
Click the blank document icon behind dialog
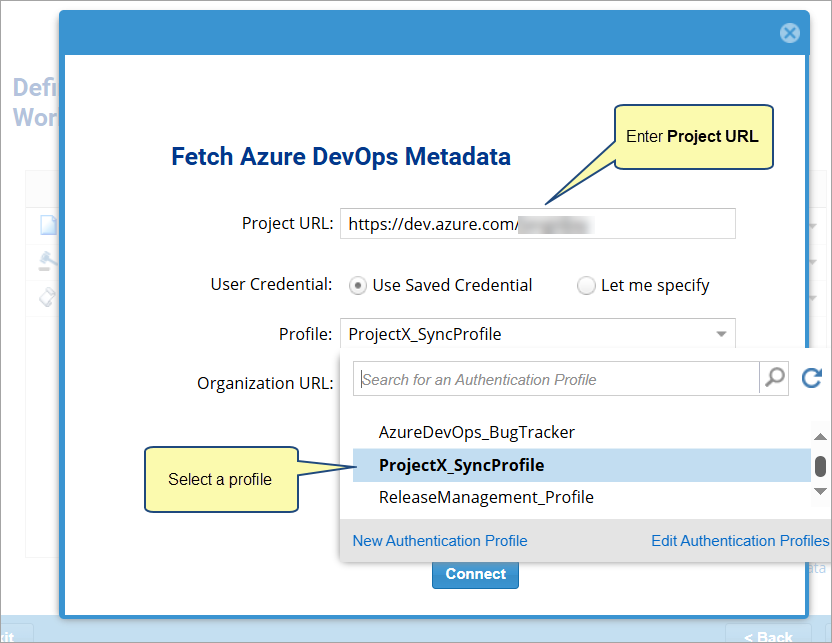[47, 226]
